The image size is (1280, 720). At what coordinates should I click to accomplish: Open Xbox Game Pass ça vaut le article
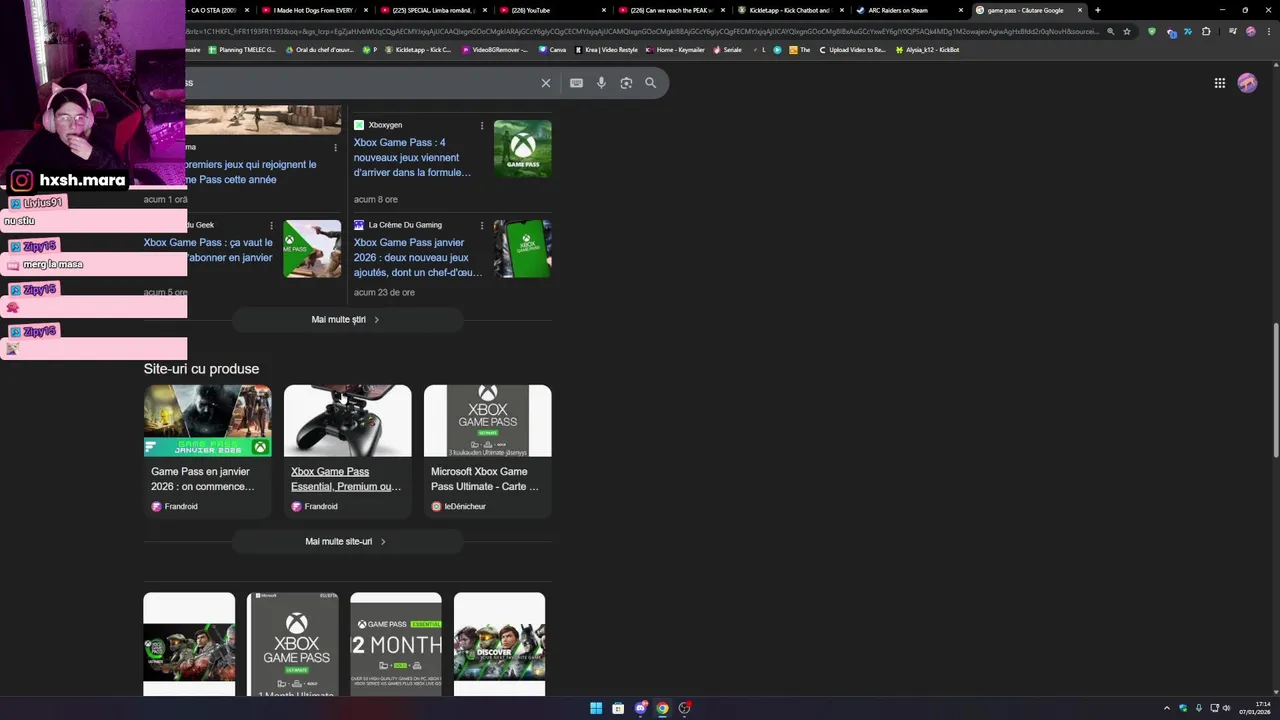[x=208, y=250]
